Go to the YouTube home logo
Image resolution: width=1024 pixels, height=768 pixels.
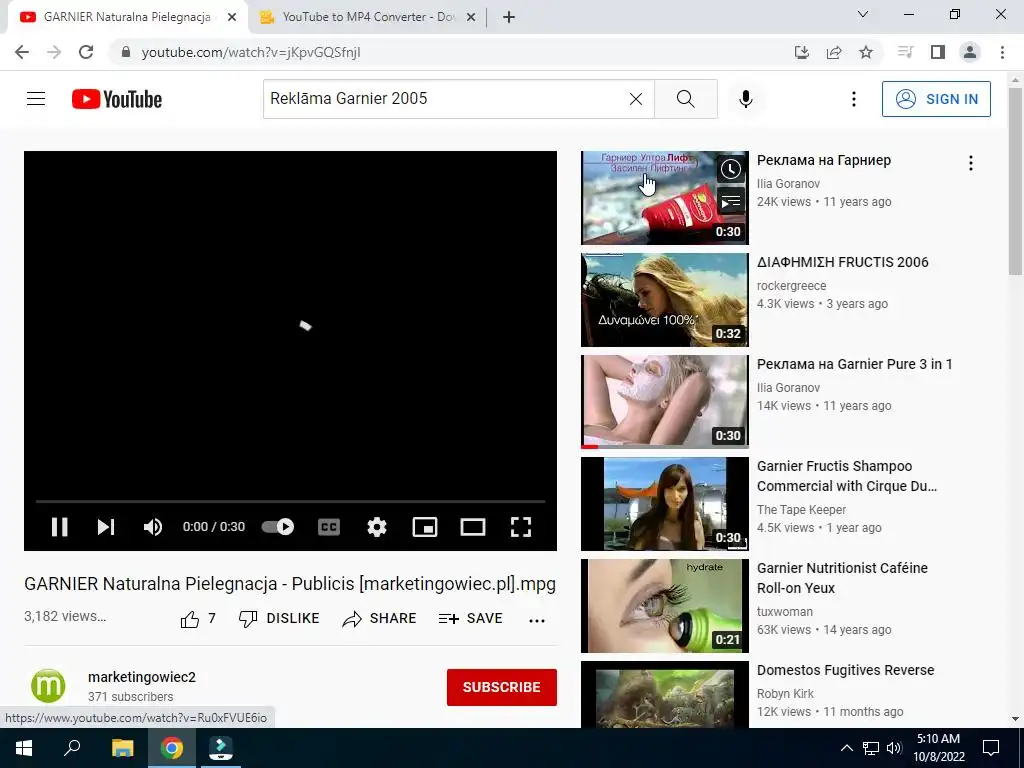(x=117, y=99)
